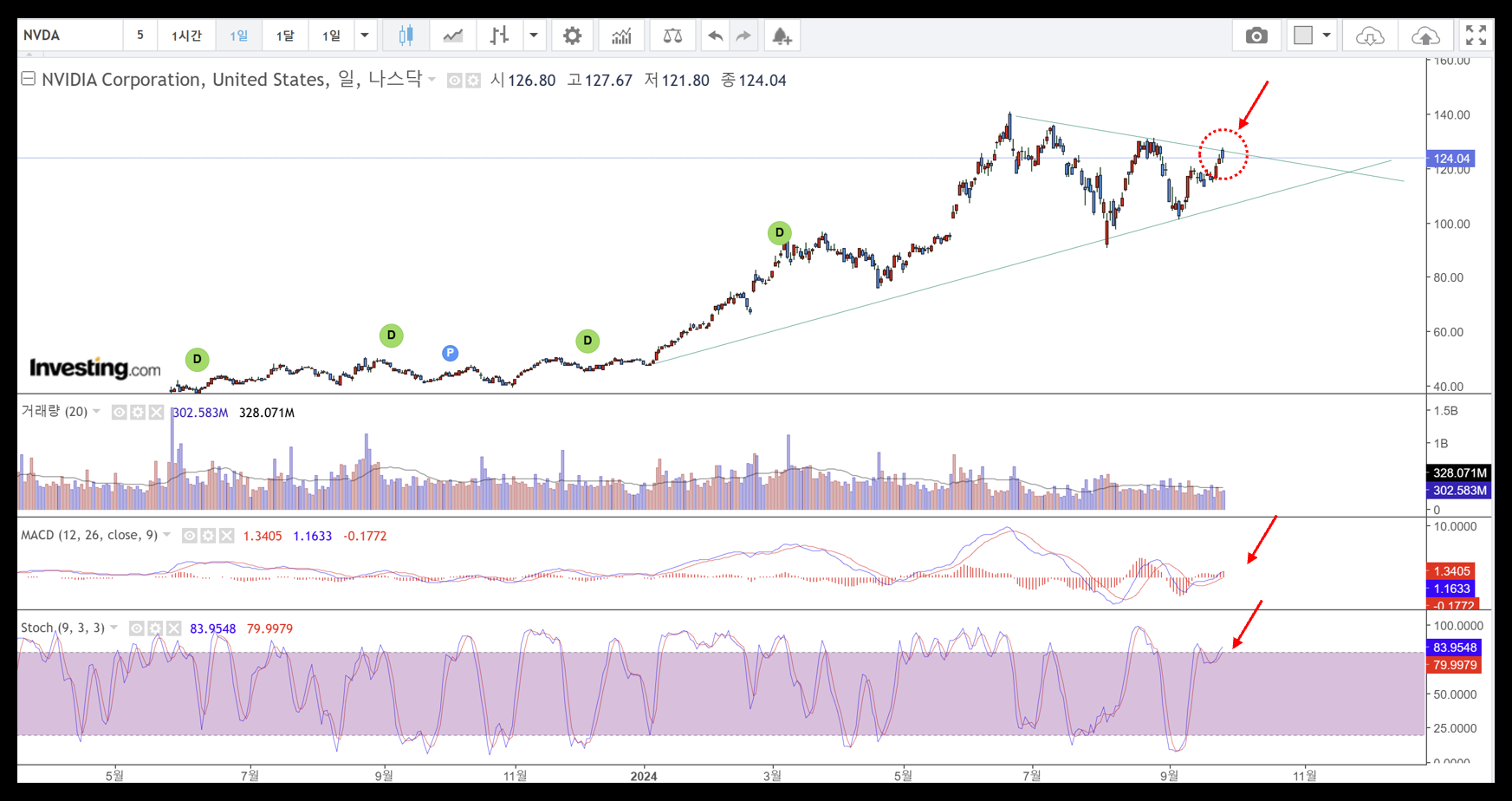Collapse the NVIDIA Corporation legend box
Image resolution: width=1512 pixels, height=801 pixels.
click(x=28, y=79)
